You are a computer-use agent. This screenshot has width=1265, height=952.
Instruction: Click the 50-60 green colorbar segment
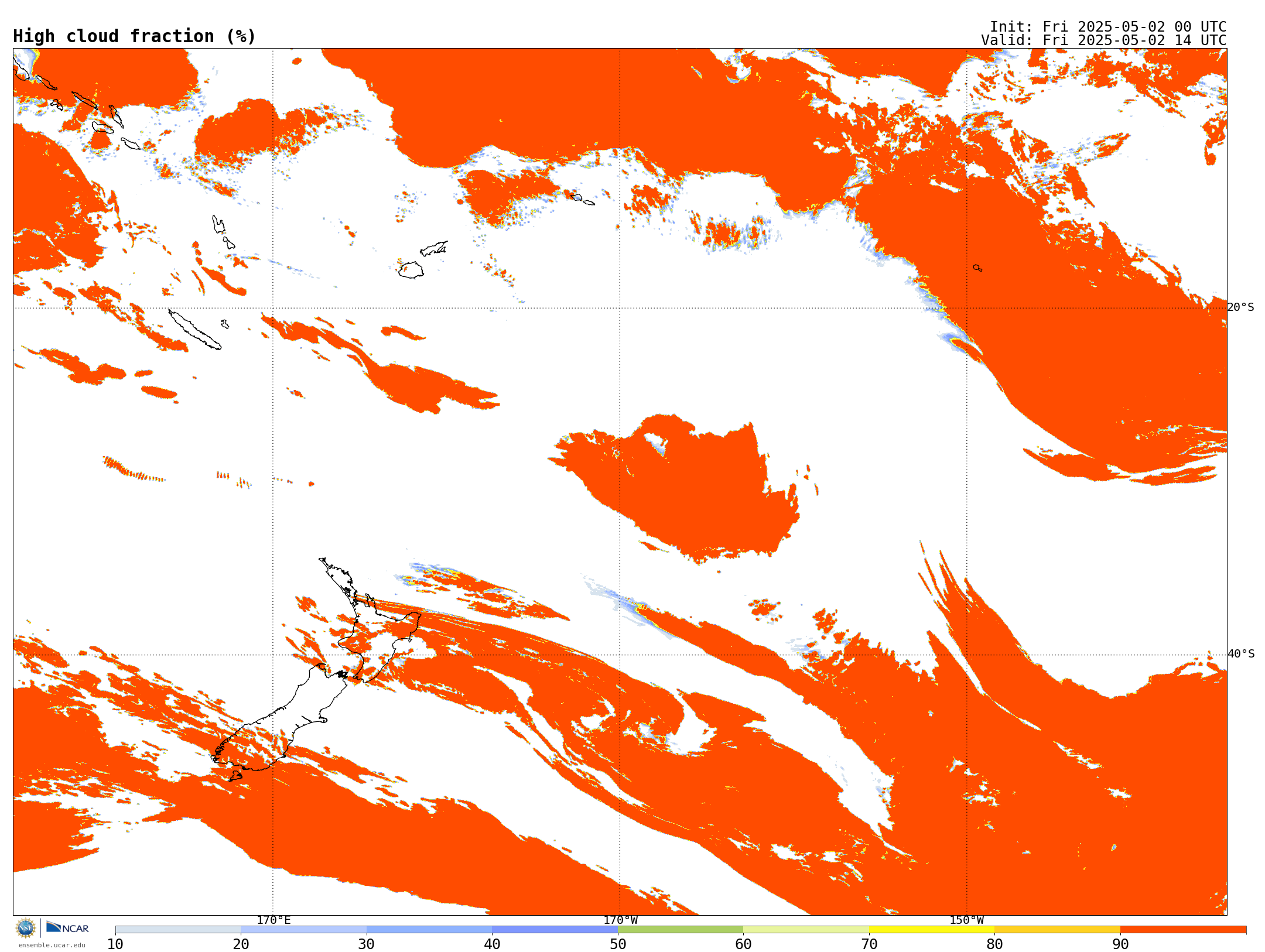681,930
